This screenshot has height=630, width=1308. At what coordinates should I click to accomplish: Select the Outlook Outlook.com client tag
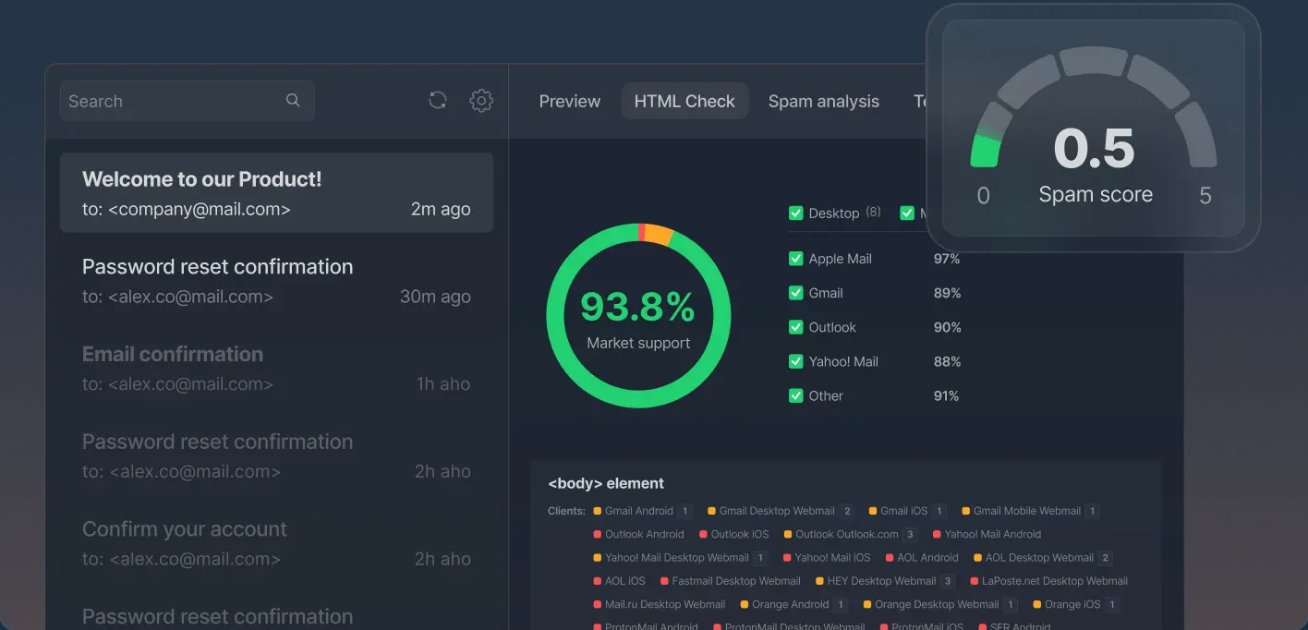[850, 534]
